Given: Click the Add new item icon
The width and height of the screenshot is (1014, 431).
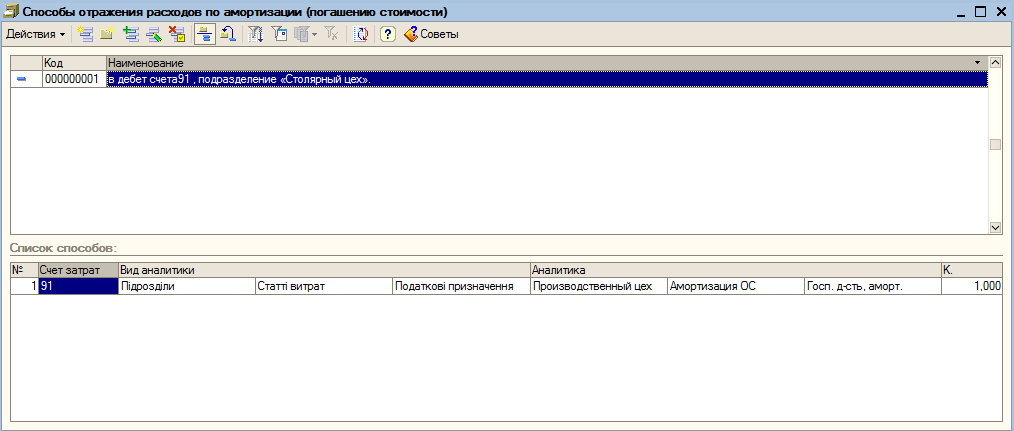Looking at the screenshot, I should tap(85, 34).
